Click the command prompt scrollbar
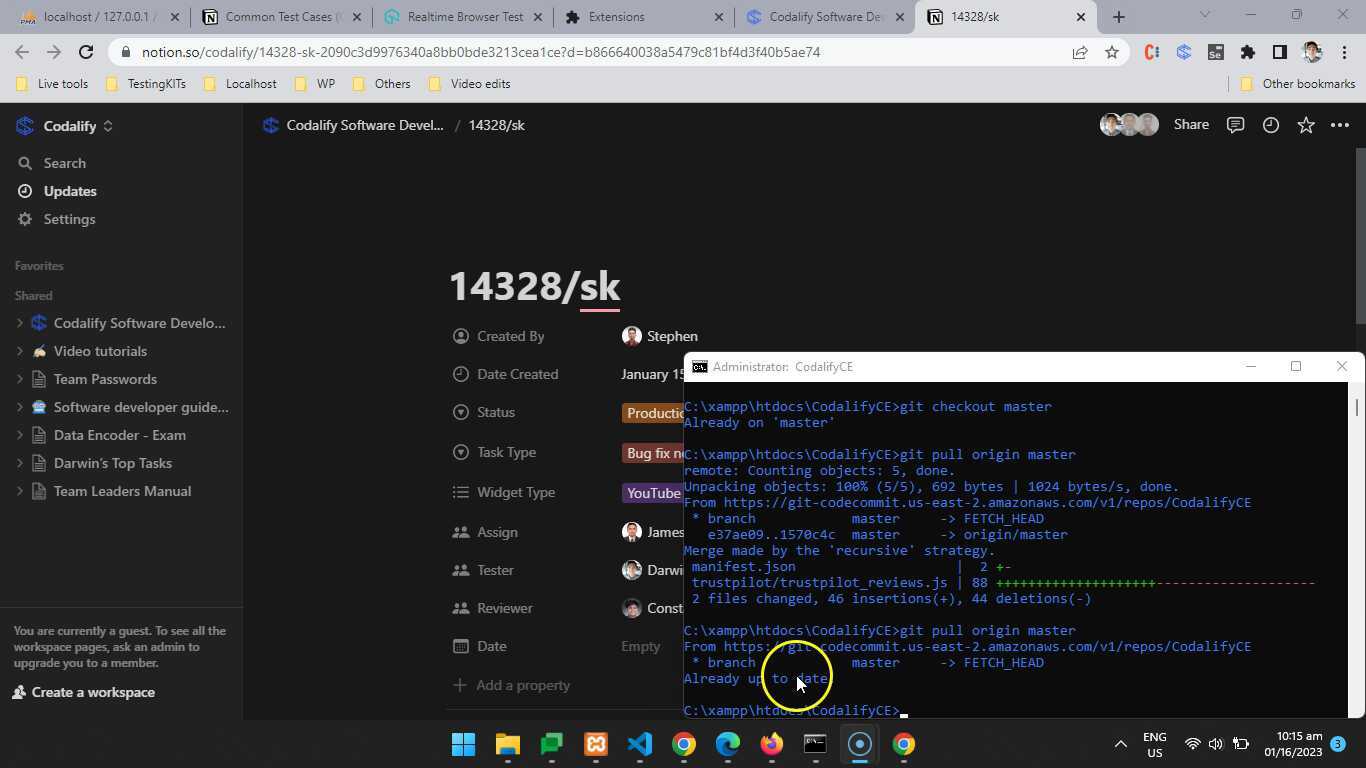The width and height of the screenshot is (1366, 768). tap(1357, 550)
